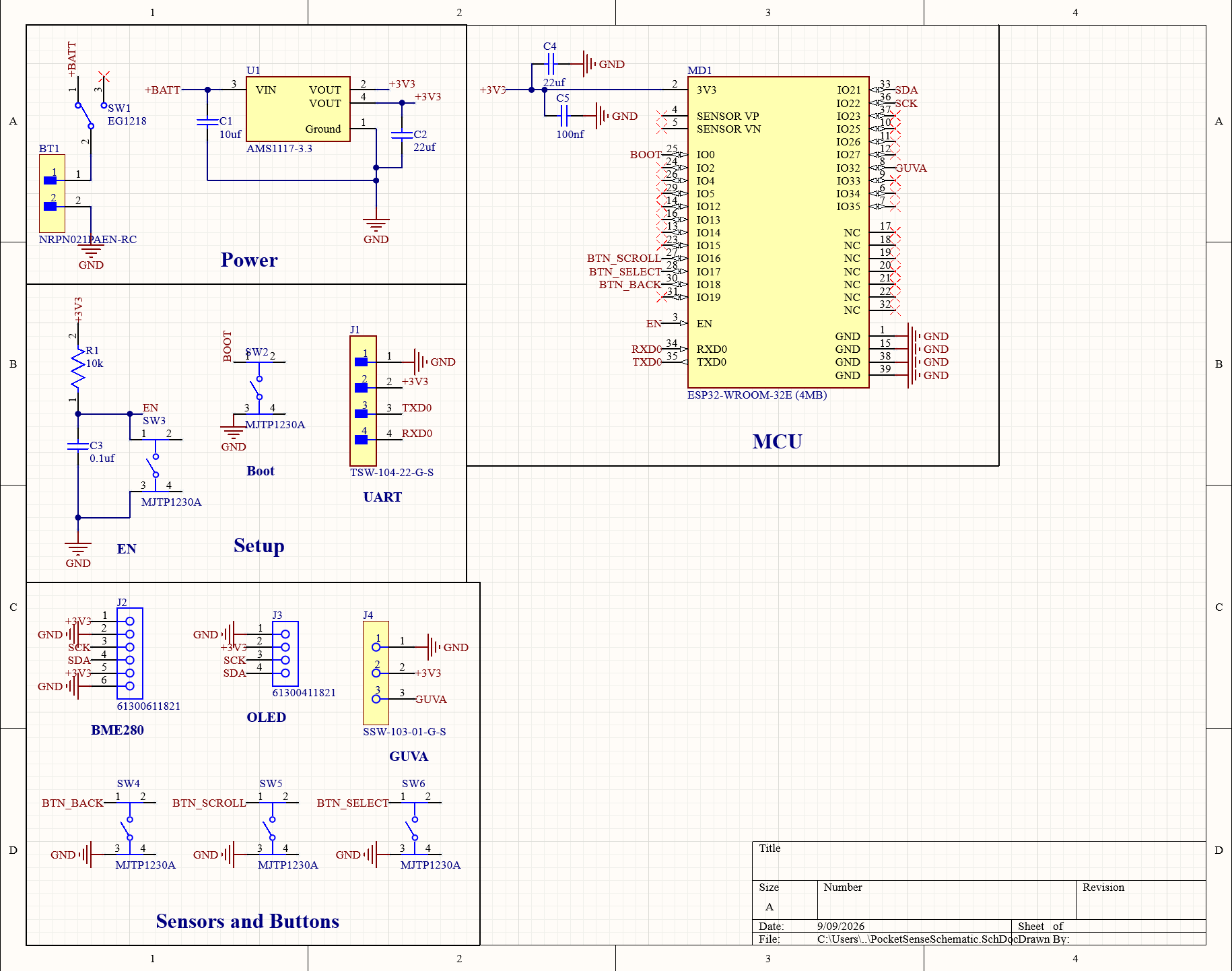
Task: Click the SW4 BTN_BACK pushbutton symbol
Action: [x=130, y=828]
